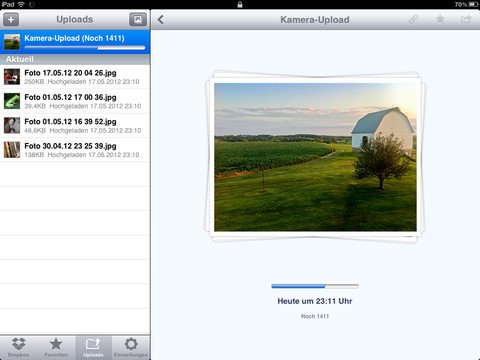Tap the Wi-Fi icon in the status bar
This screenshot has width=480, height=360.
pyautogui.click(x=21, y=4)
